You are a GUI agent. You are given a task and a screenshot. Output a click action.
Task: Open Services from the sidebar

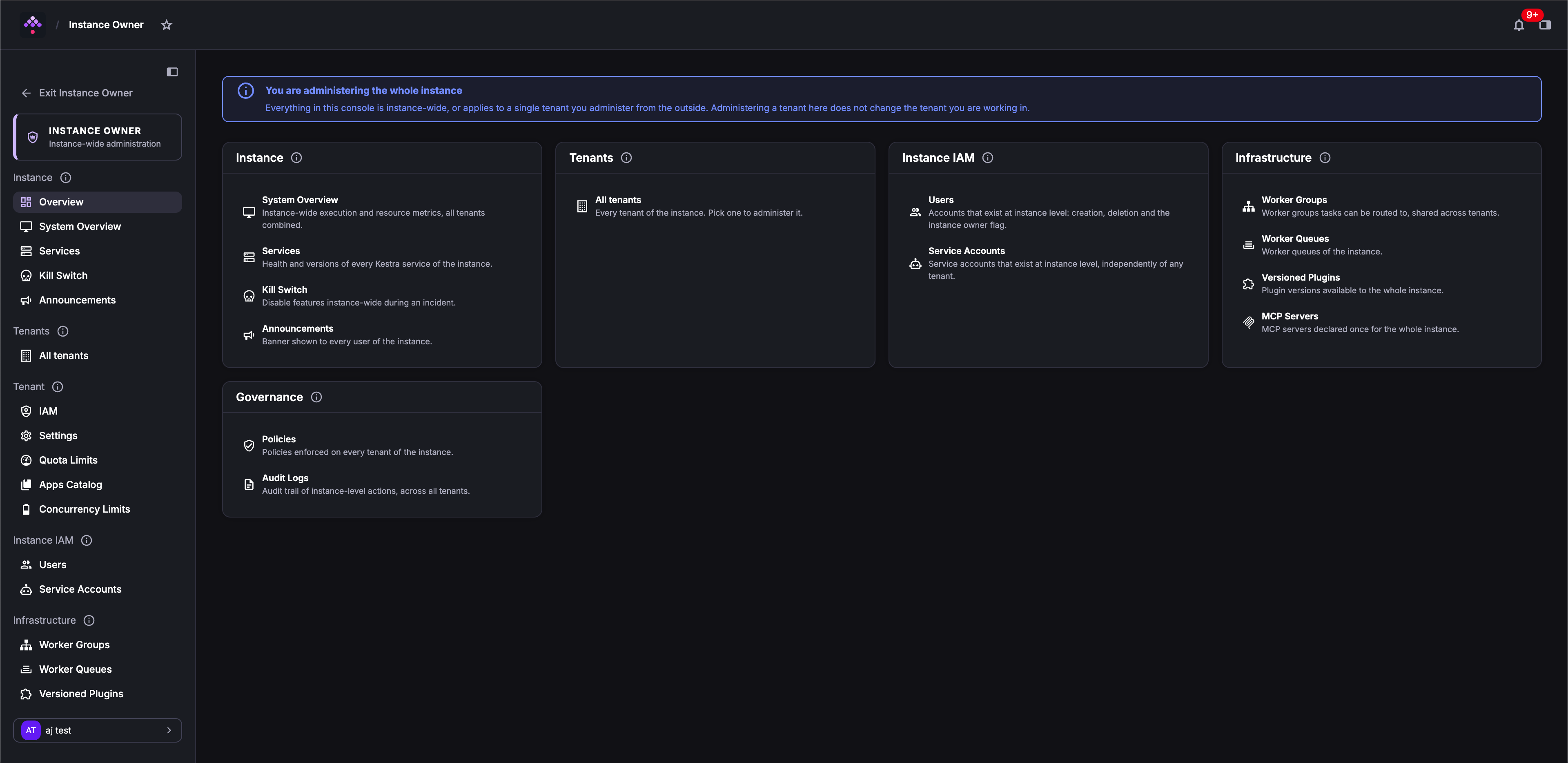point(98,251)
